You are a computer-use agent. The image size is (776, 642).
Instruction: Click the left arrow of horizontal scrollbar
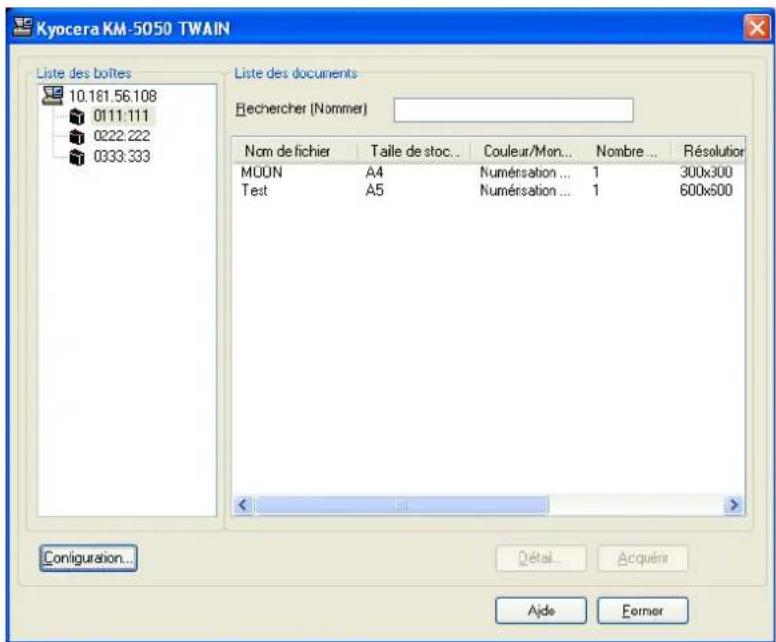[x=242, y=505]
